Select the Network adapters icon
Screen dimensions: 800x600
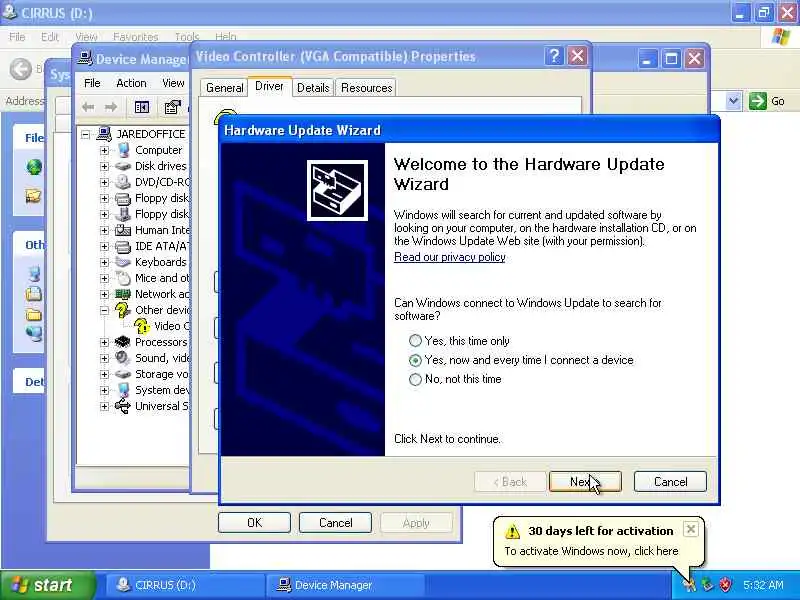(123, 294)
